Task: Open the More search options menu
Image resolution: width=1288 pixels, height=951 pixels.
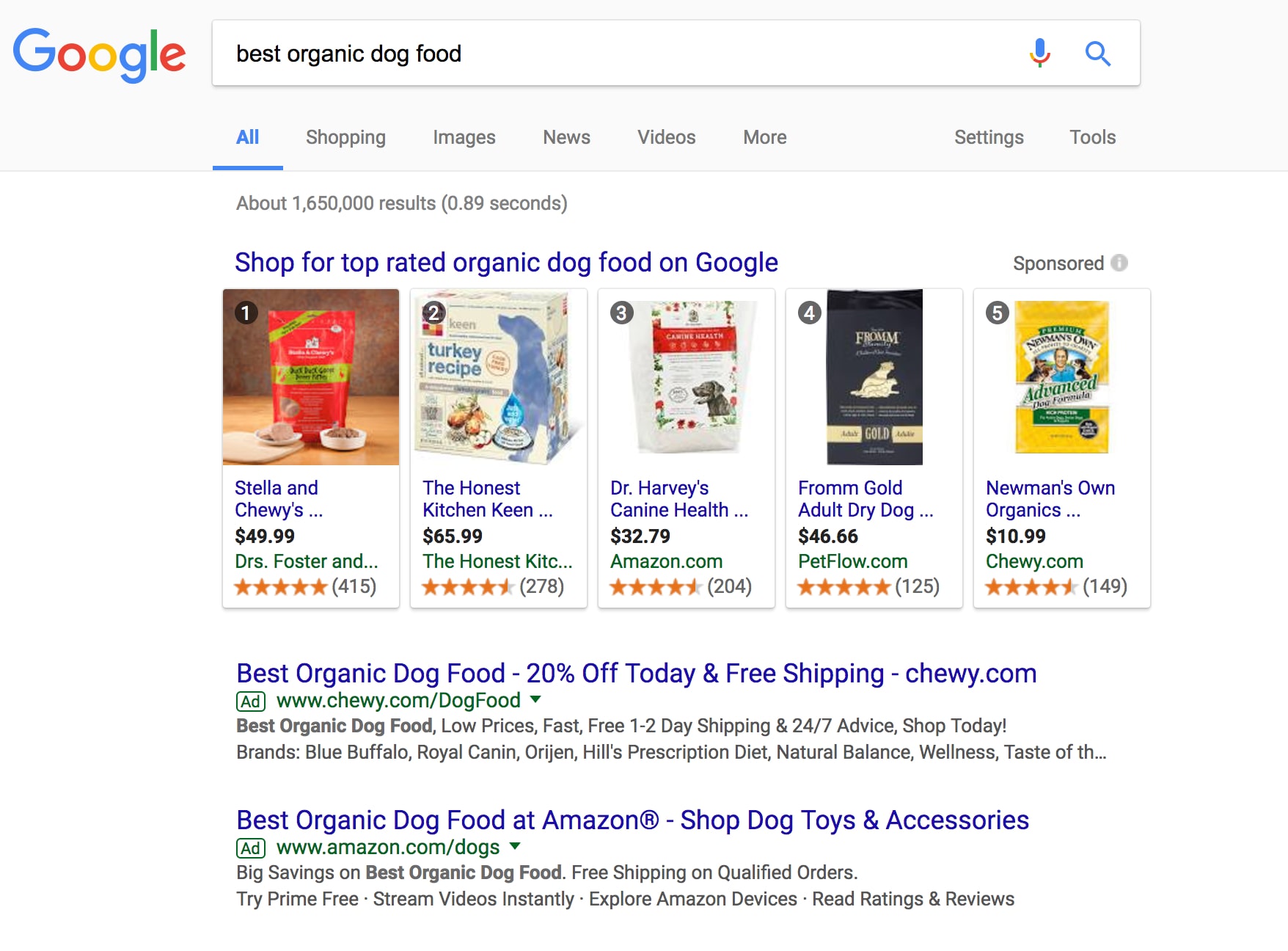Action: (764, 137)
